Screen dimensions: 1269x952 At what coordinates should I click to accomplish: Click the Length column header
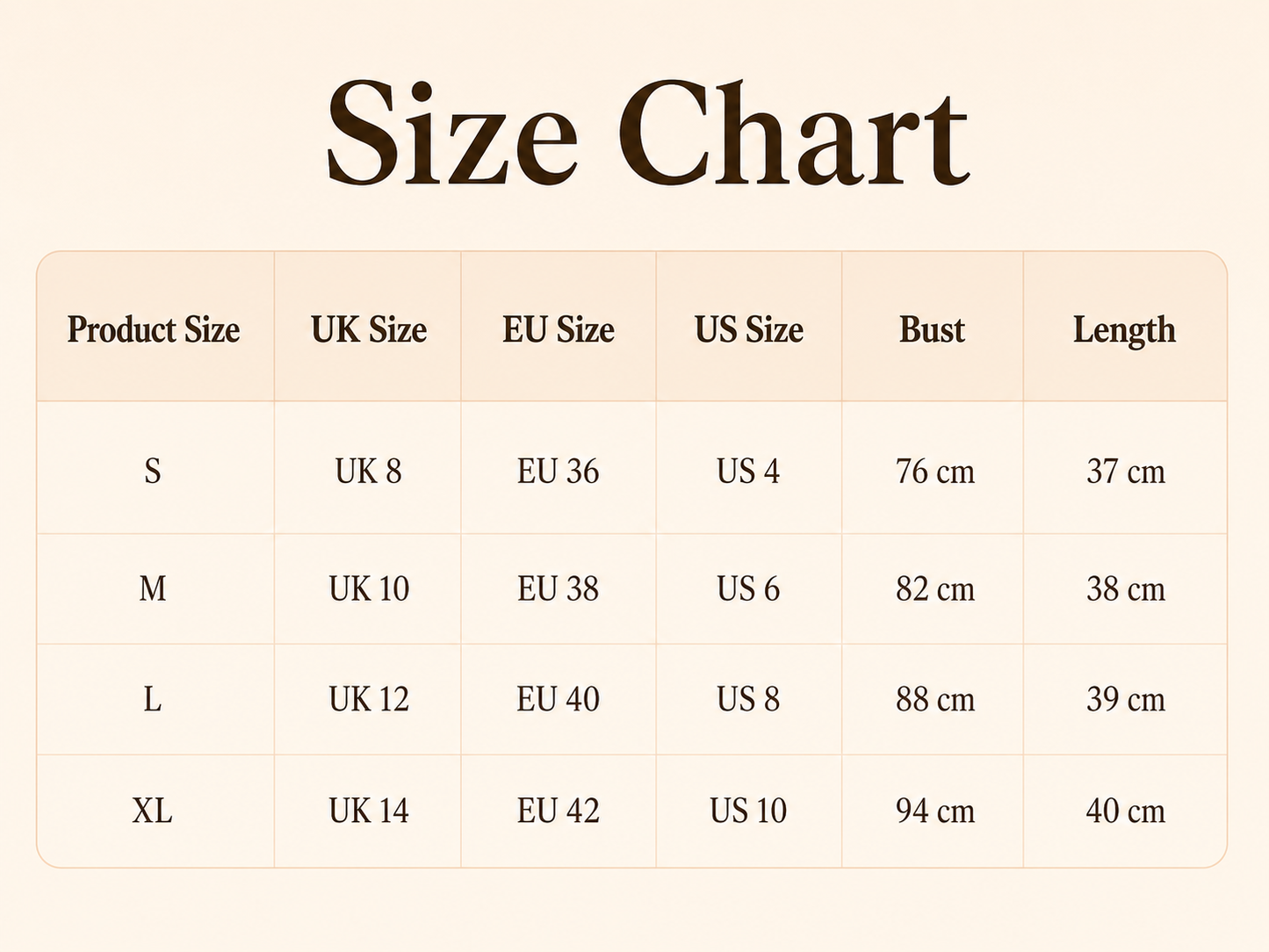tap(1124, 330)
